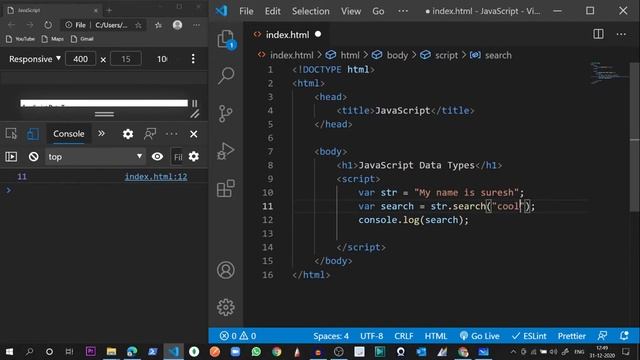Viewport: 640px width, 360px height.
Task: Click the feedback icon in status bar
Action: pyautogui.click(x=602, y=336)
